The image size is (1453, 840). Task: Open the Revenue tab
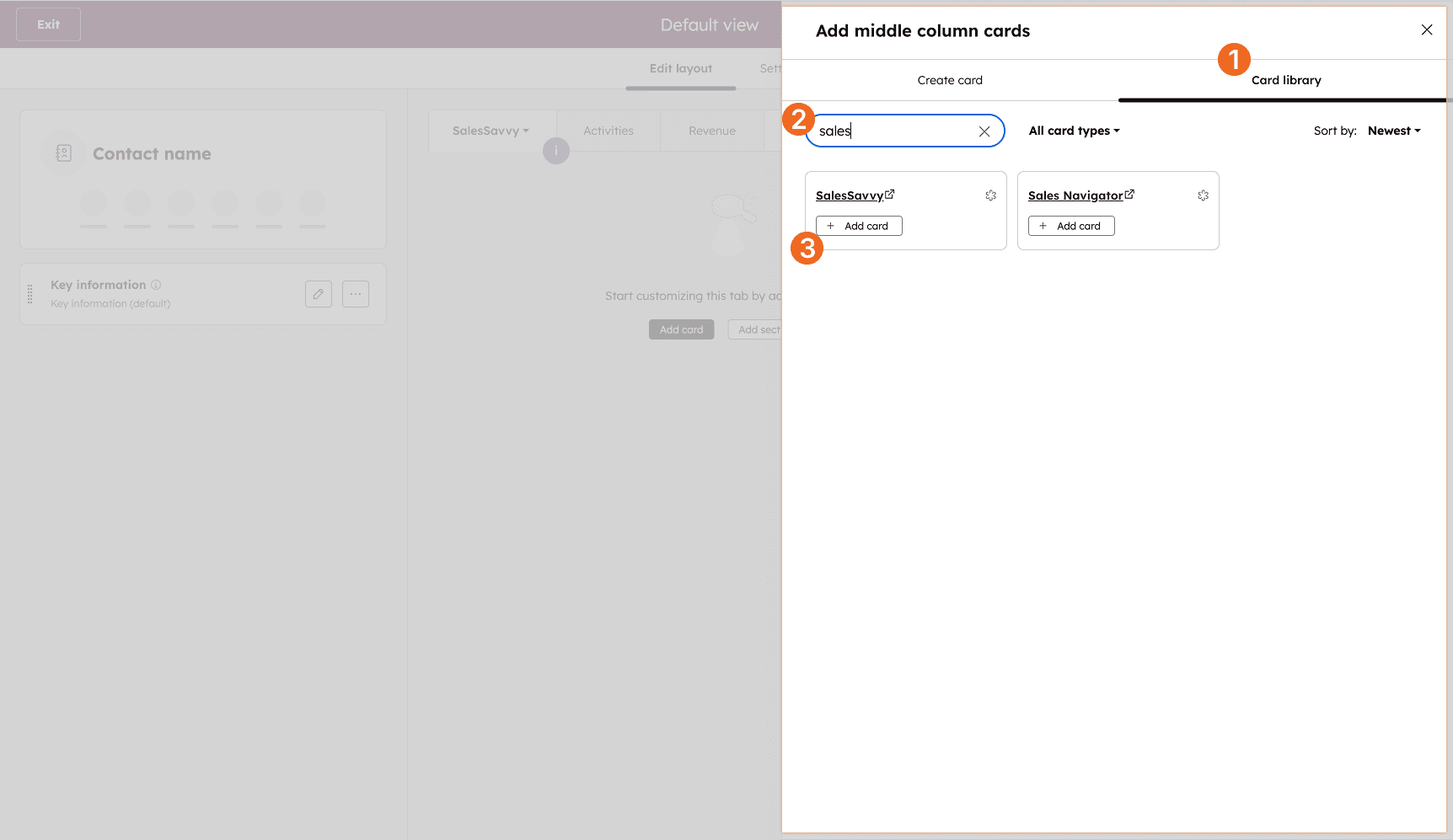coord(712,131)
